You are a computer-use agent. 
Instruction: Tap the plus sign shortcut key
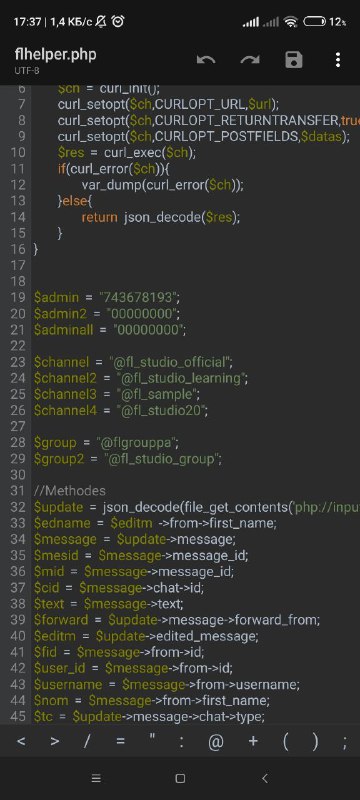[x=253, y=741]
